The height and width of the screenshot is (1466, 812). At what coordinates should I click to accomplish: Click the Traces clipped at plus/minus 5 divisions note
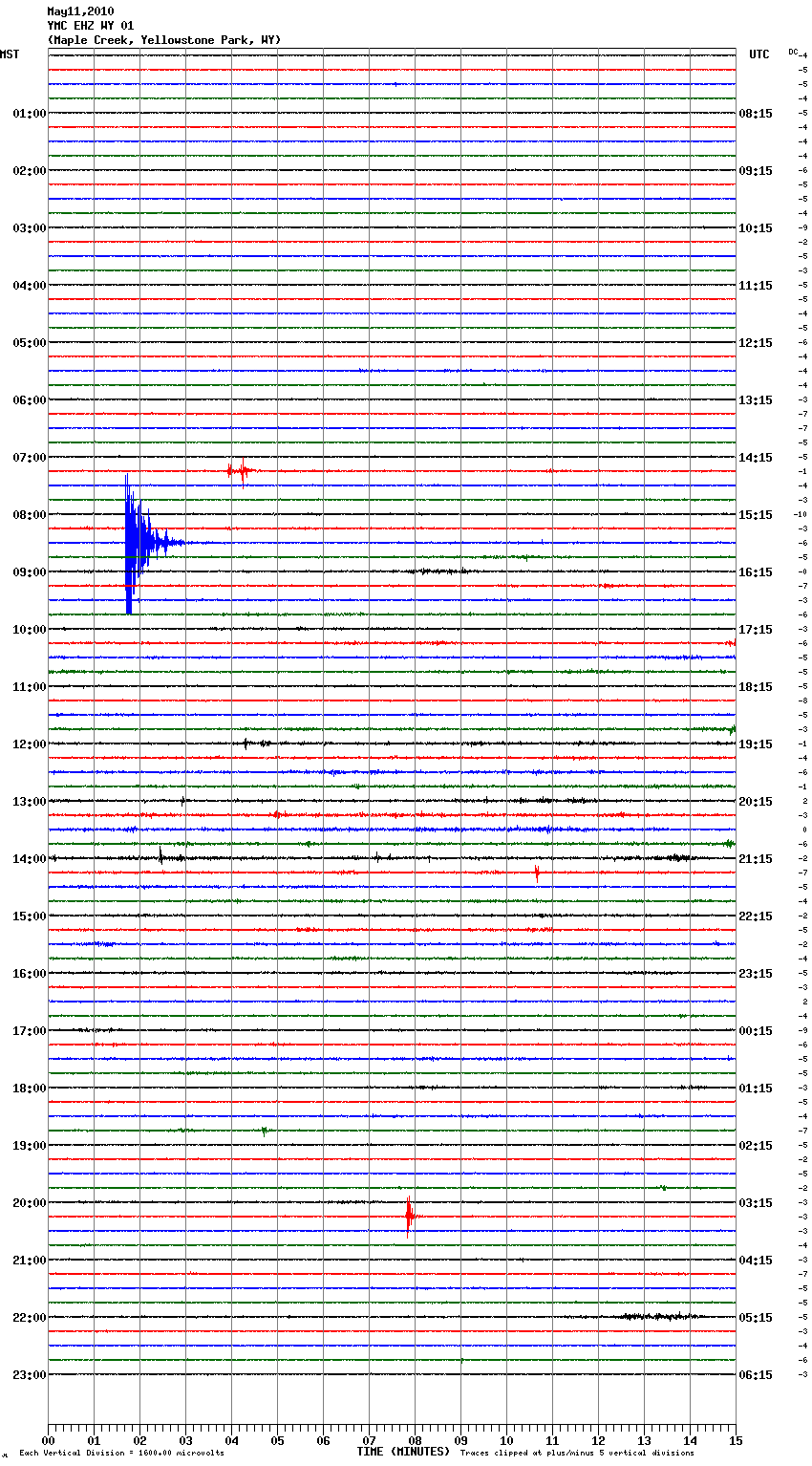click(577, 1454)
